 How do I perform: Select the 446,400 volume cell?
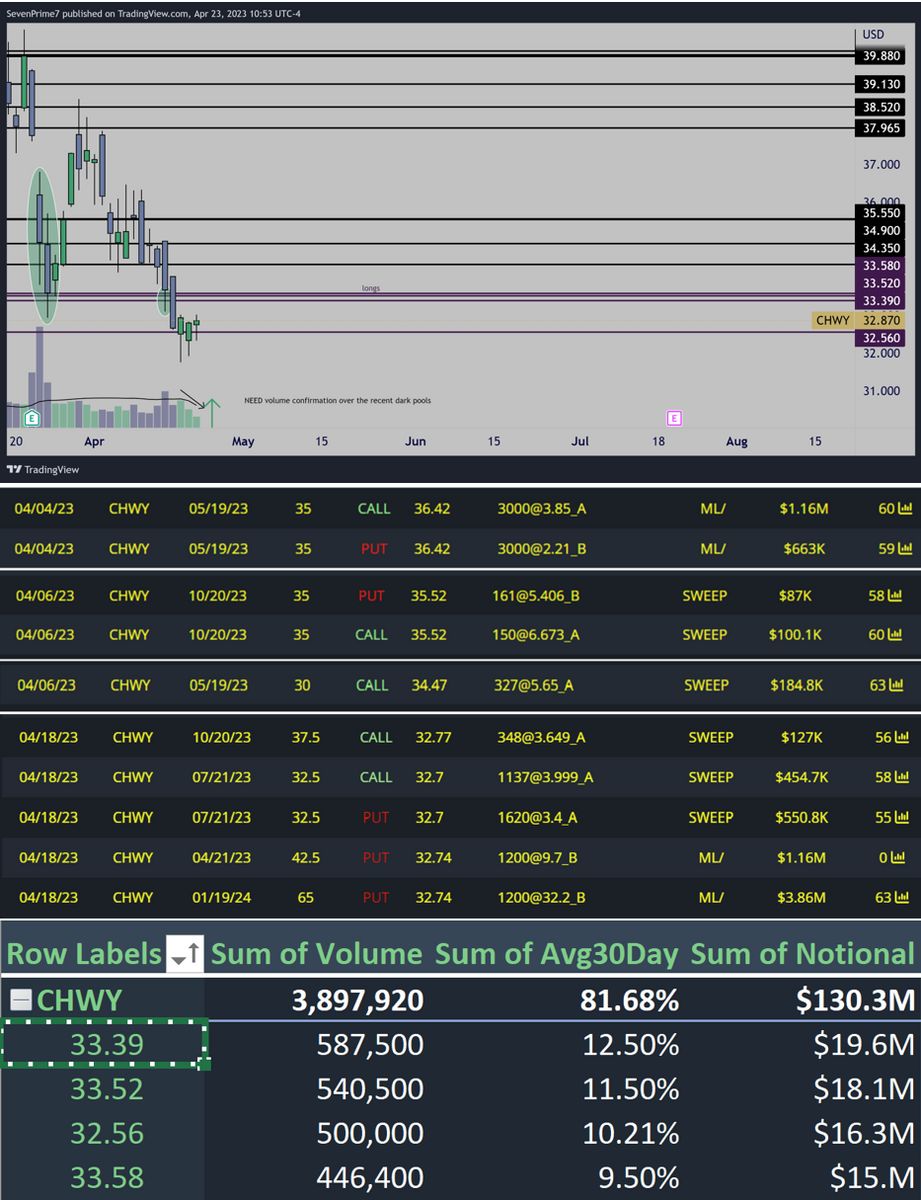click(370, 1180)
